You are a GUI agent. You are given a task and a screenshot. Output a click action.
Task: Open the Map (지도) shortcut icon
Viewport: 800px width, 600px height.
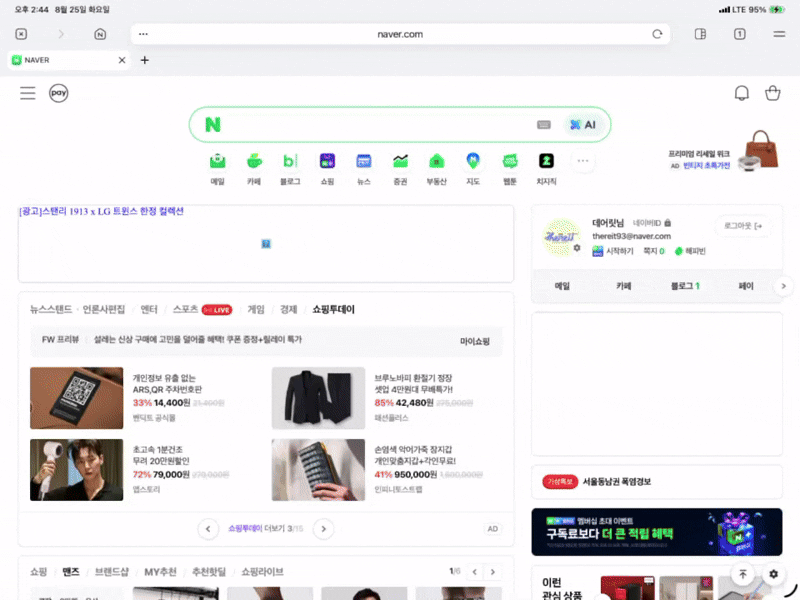473,162
